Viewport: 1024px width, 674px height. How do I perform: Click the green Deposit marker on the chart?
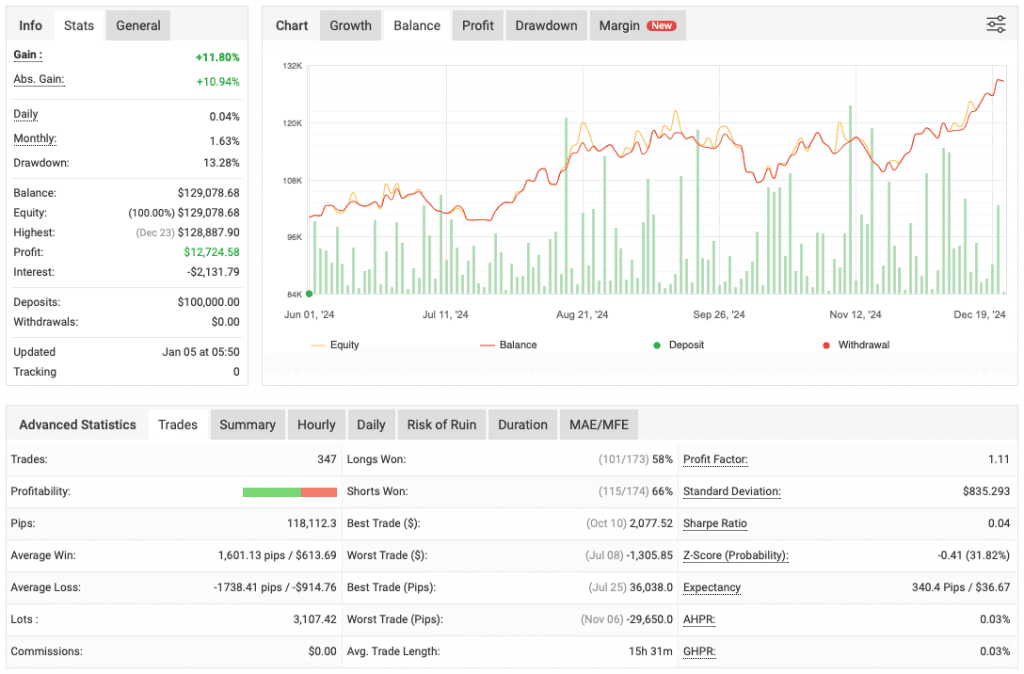tap(310, 293)
